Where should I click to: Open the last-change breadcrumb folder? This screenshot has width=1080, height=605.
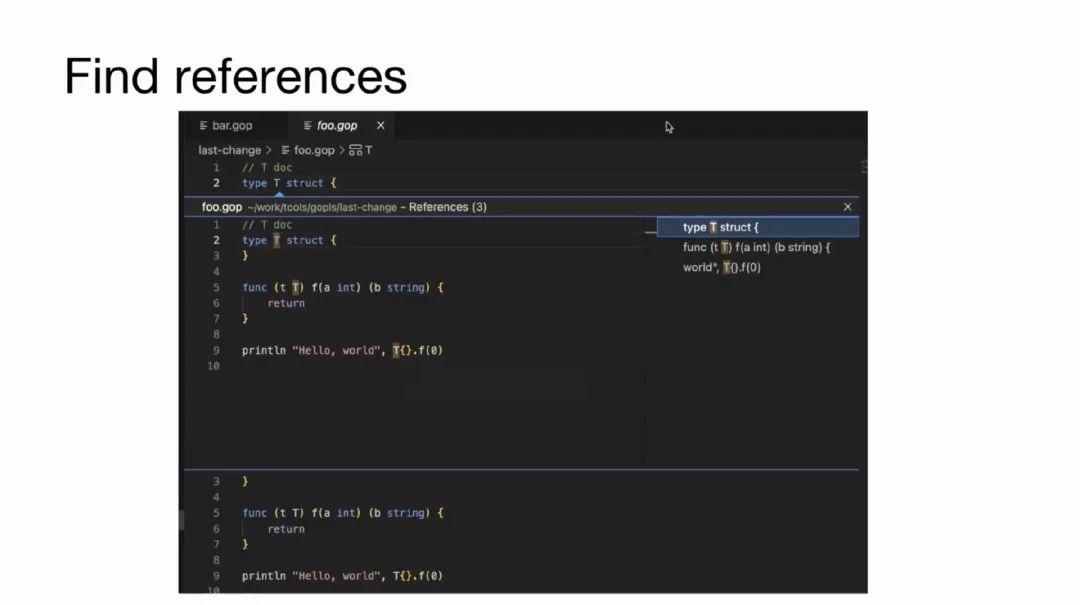(229, 150)
